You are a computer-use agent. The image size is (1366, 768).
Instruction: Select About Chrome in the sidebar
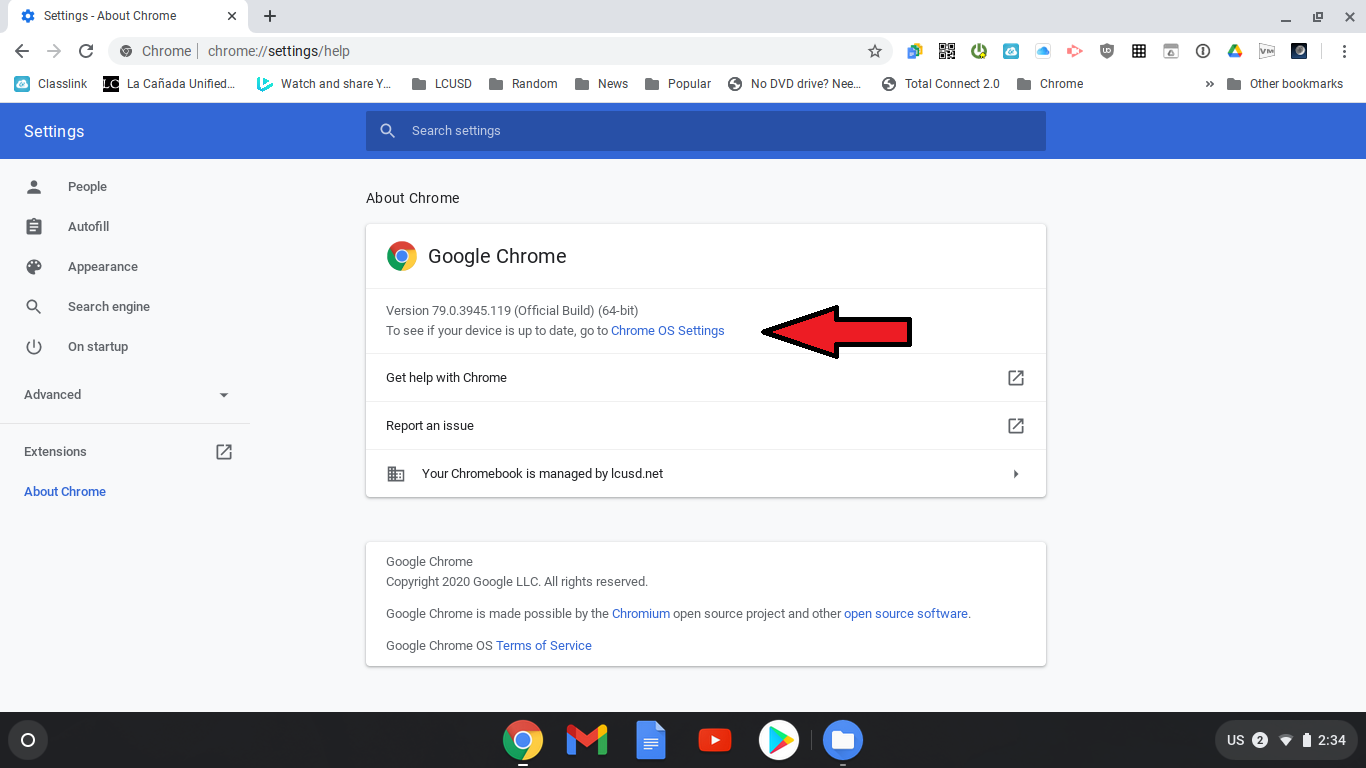tap(65, 492)
